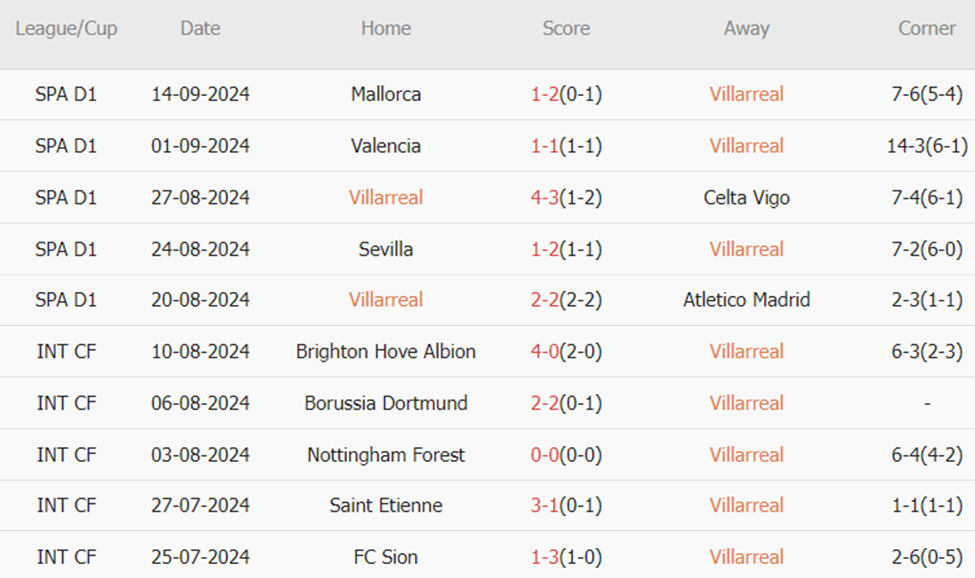Click the Borussia Dortmund team name
Viewport: 975px width, 578px height.
386,403
